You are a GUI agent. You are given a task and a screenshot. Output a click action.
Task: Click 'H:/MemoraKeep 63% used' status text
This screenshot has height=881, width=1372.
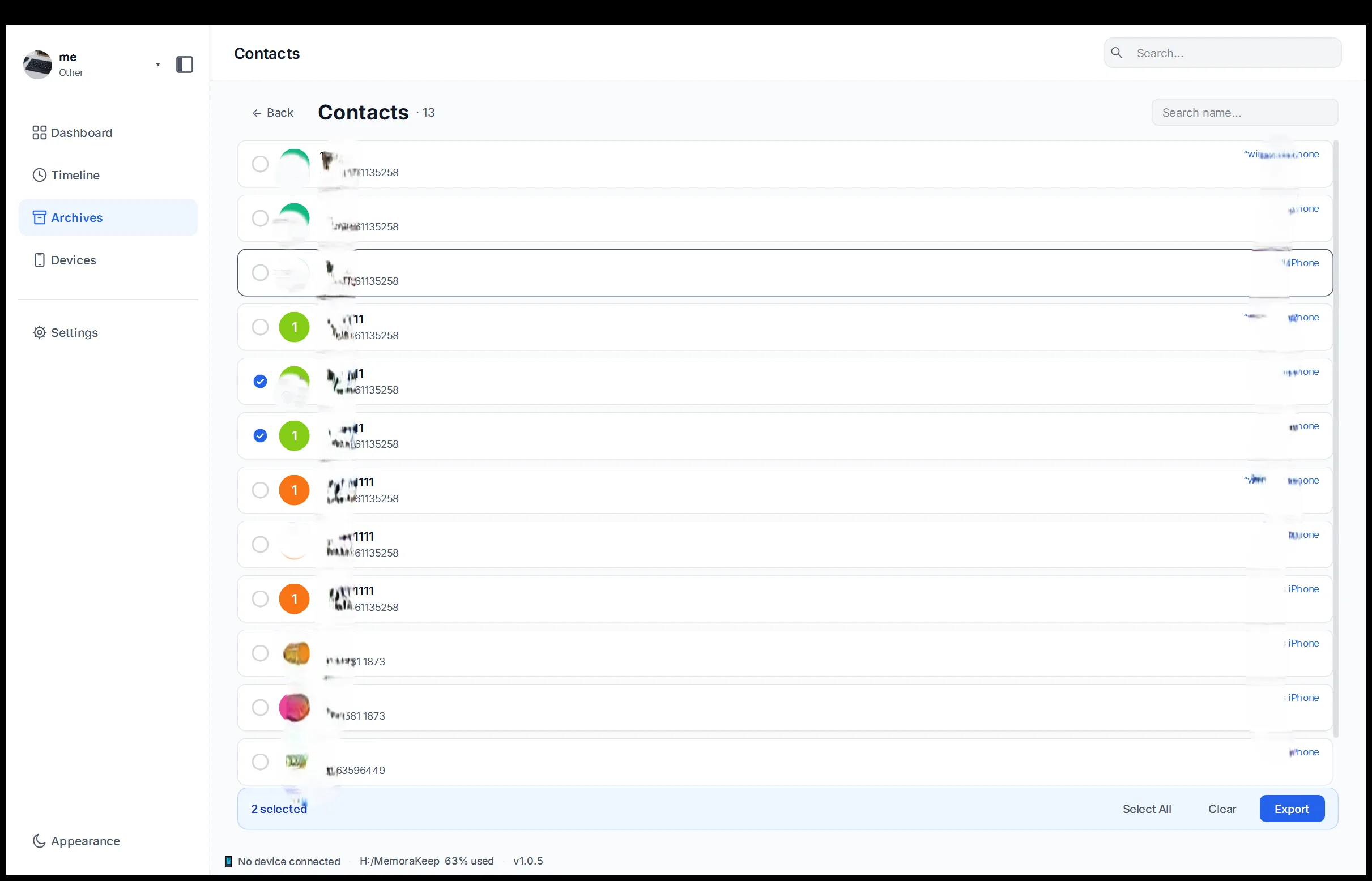point(427,861)
